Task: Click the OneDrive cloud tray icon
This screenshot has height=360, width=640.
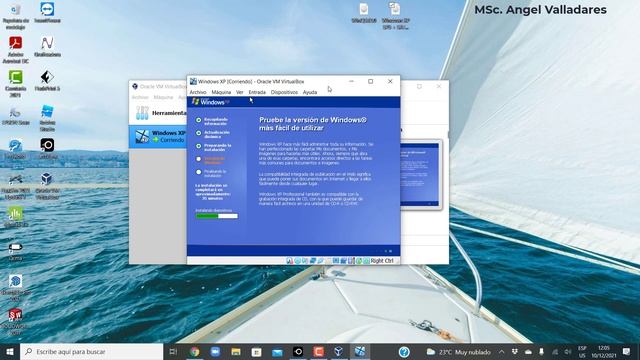Action: 528,352
